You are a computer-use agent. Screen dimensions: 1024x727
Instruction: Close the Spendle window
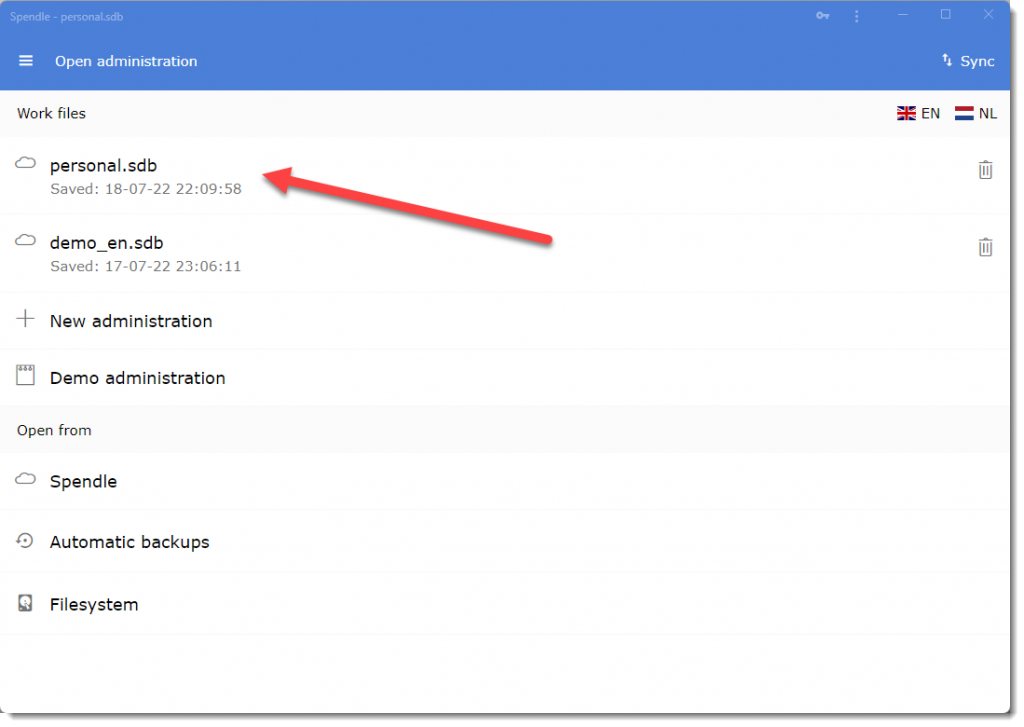(988, 14)
